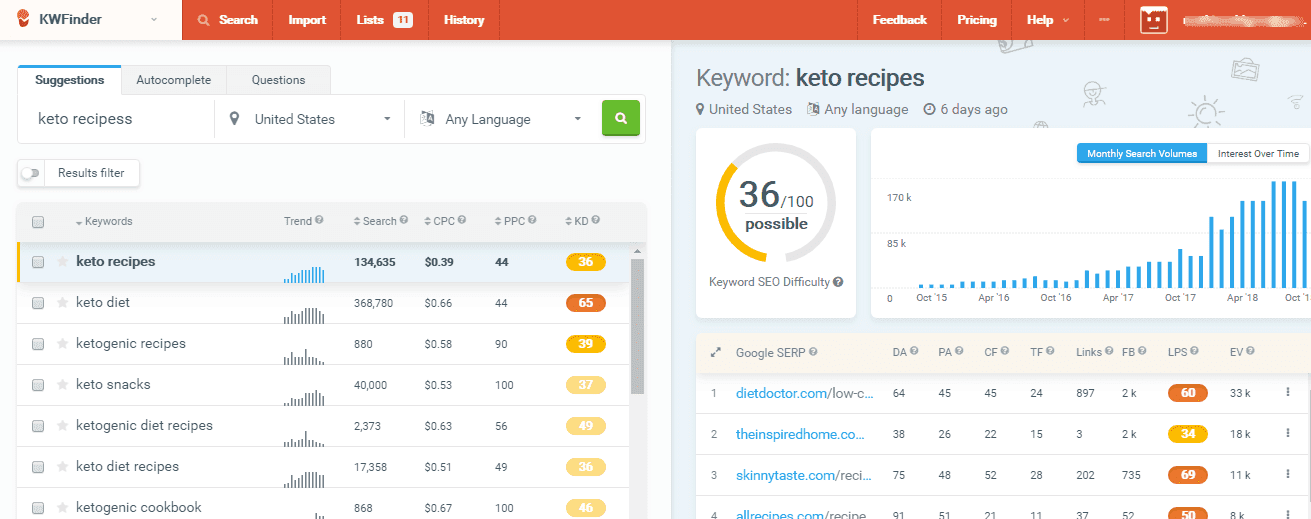This screenshot has width=1311, height=519.
Task: Star the keto diet keyword
Action: pyautogui.click(x=63, y=303)
